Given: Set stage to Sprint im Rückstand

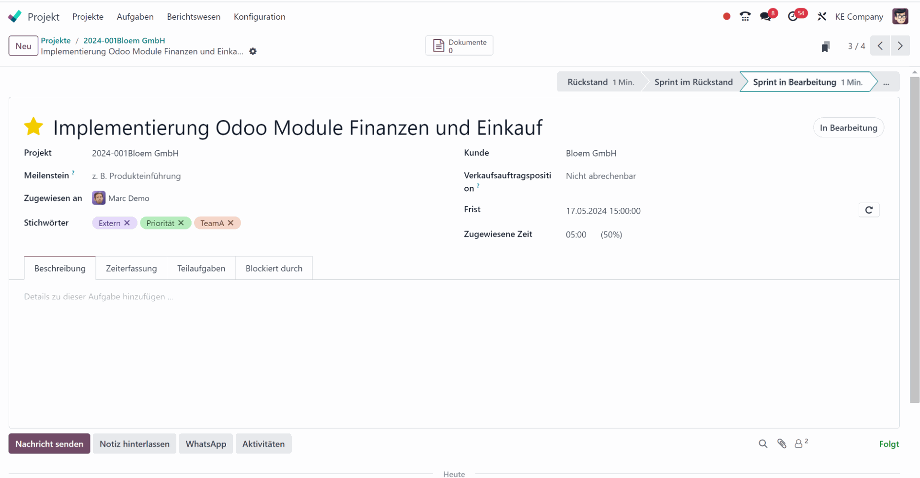Looking at the screenshot, I should pos(693,82).
